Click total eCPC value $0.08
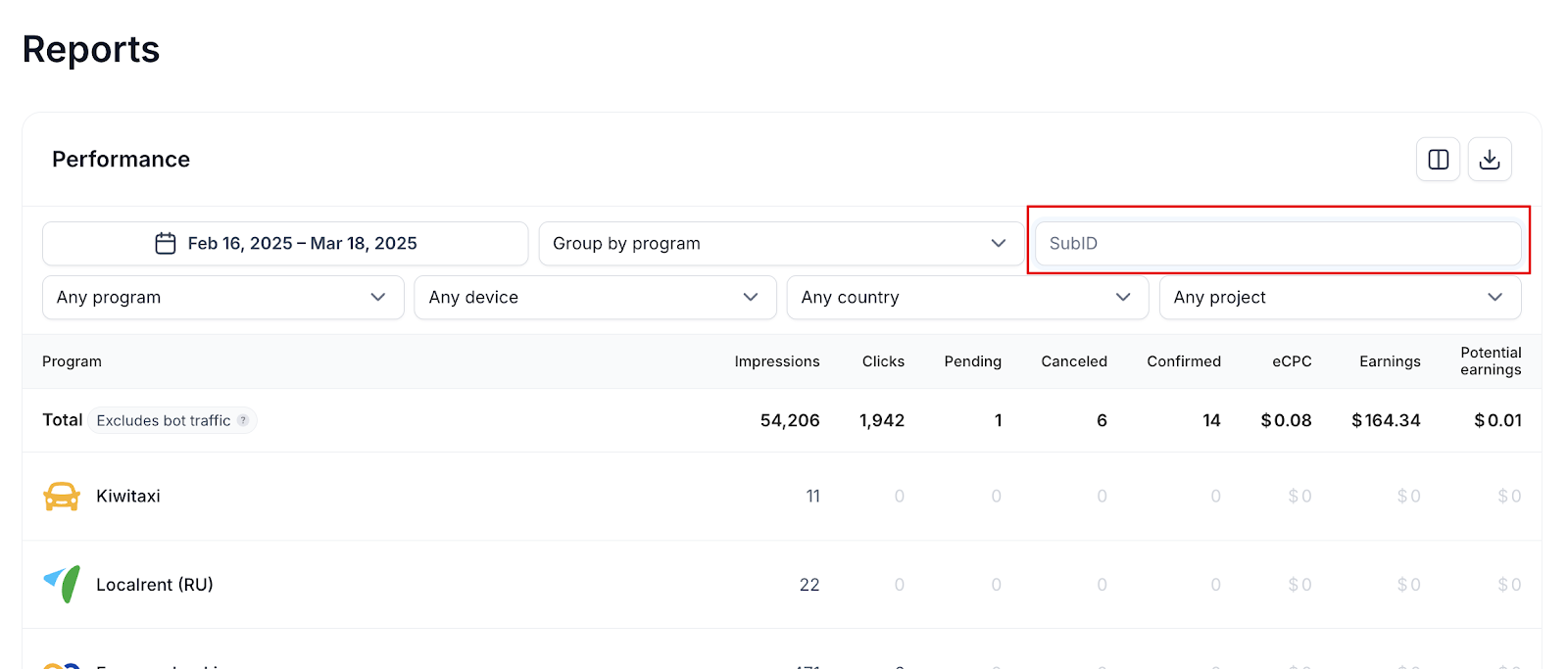The height and width of the screenshot is (669, 1568). (x=1286, y=420)
